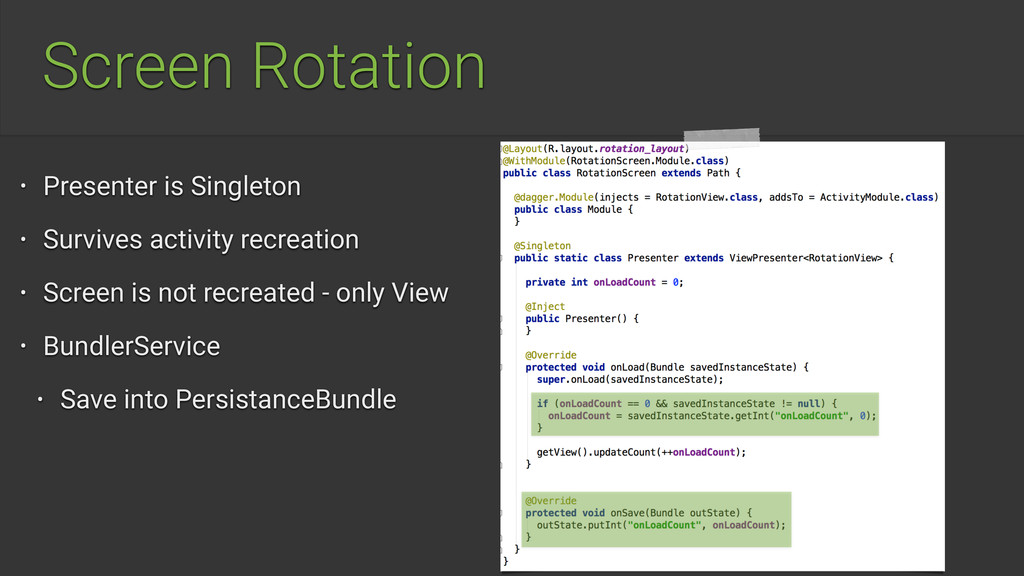This screenshot has height=576, width=1024.
Task: Click the "private int onLoadCount = 0;" line
Action: point(604,283)
